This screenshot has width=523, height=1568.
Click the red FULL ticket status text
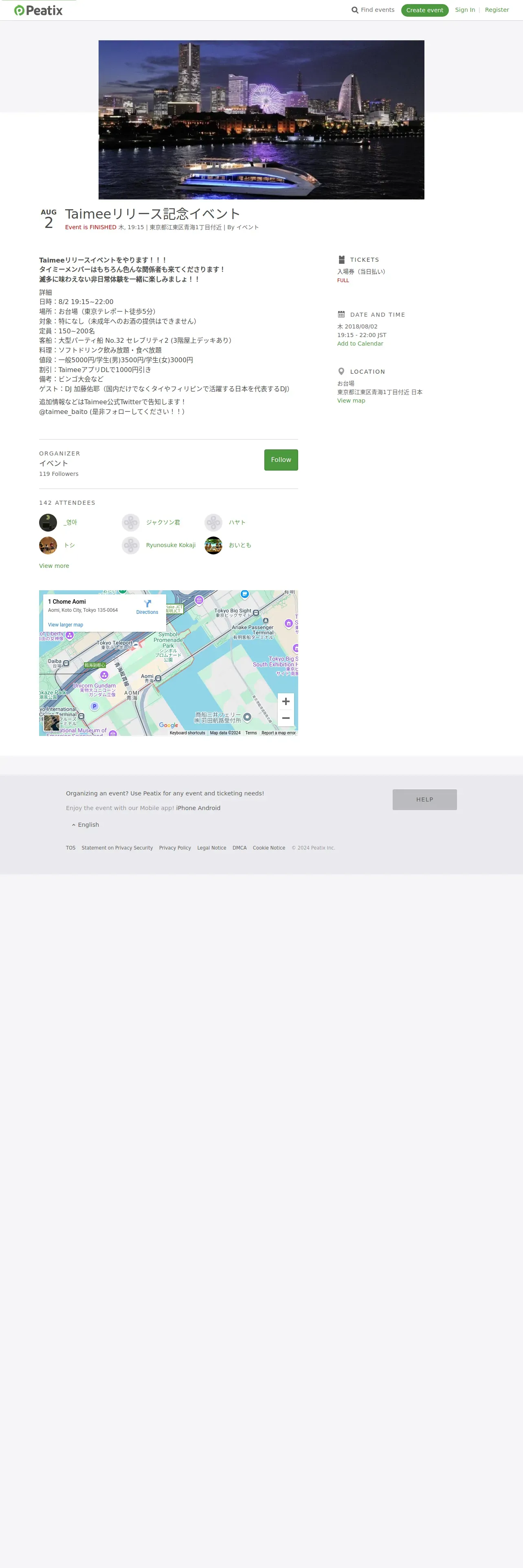[x=343, y=280]
